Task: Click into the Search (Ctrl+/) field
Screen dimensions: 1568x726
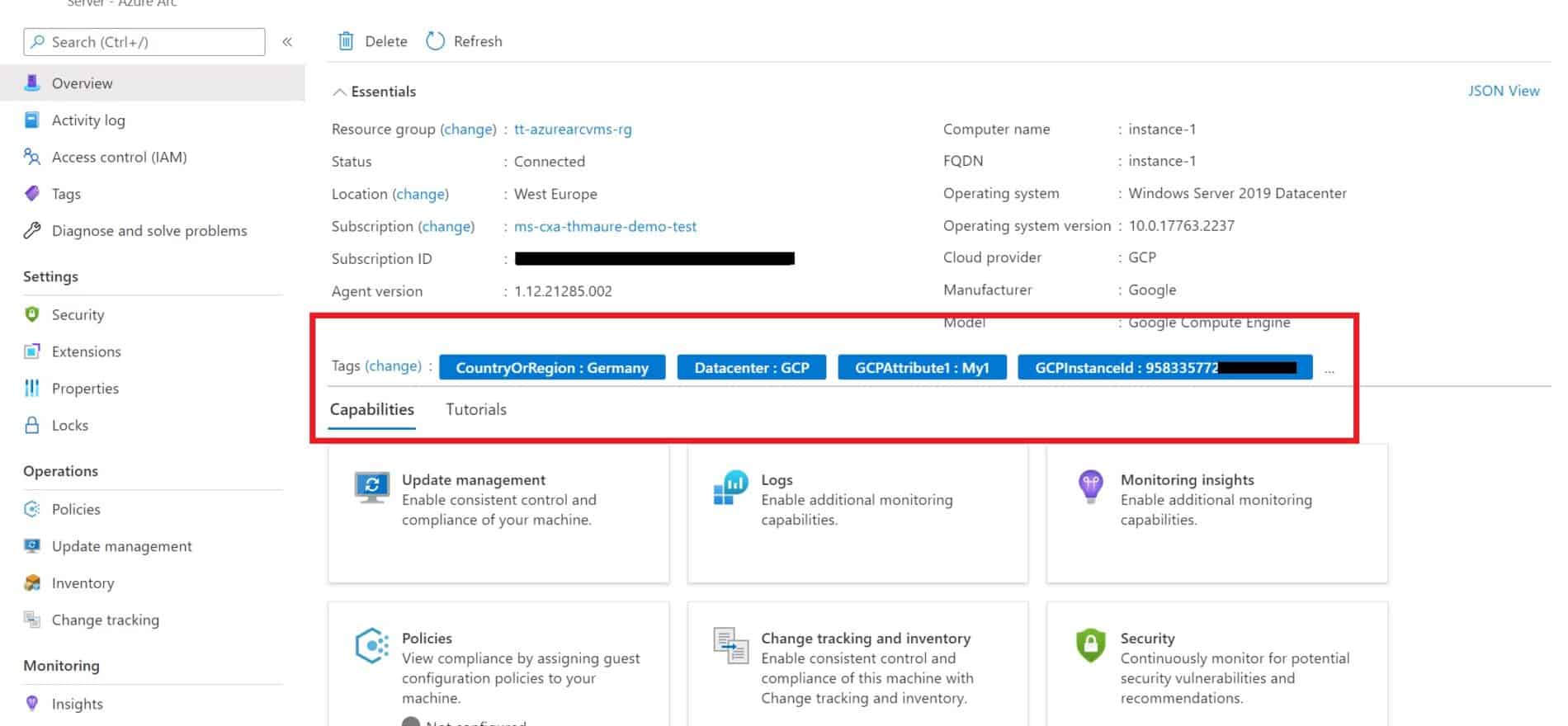Action: click(144, 42)
